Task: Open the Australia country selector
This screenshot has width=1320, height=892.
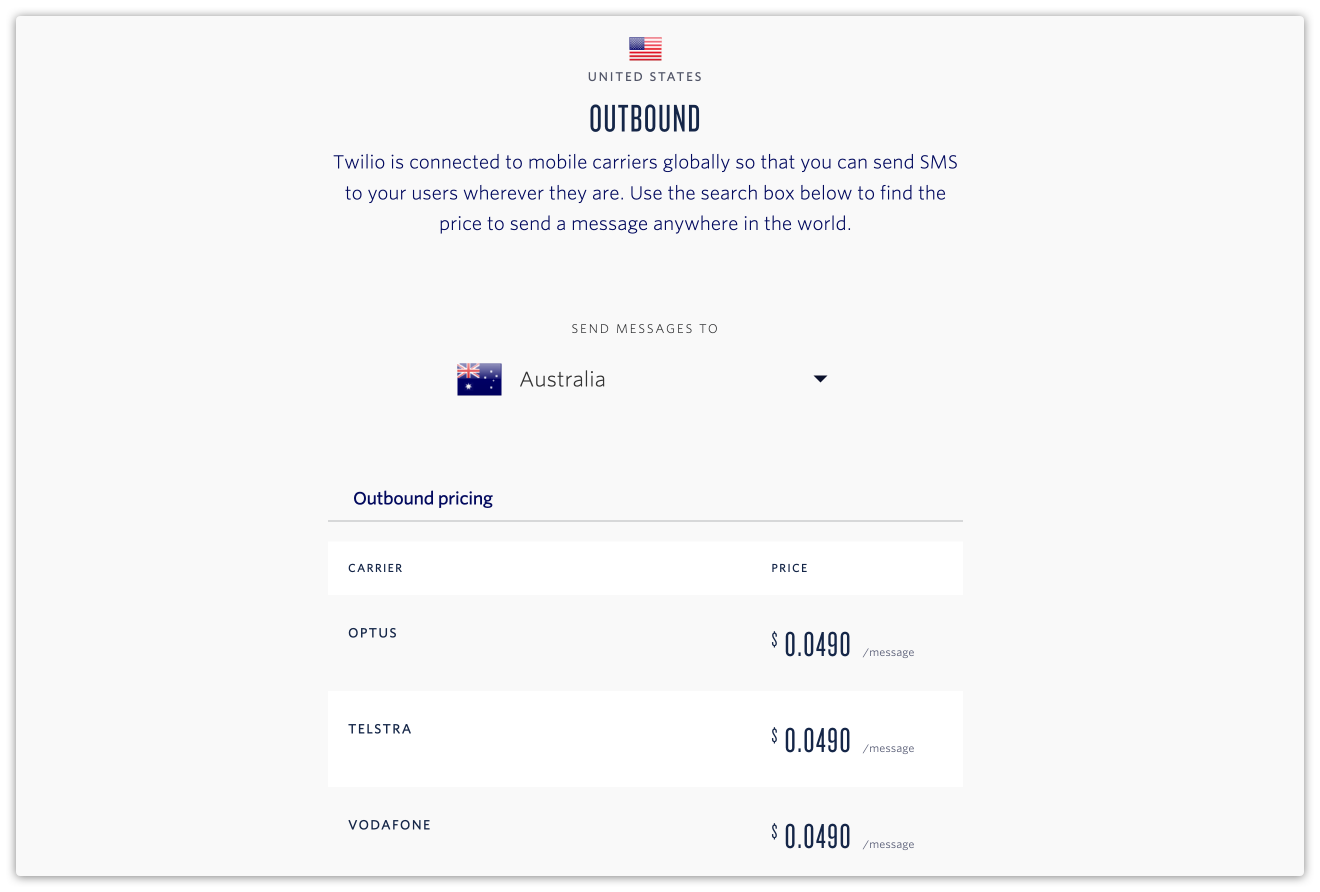Action: point(643,379)
